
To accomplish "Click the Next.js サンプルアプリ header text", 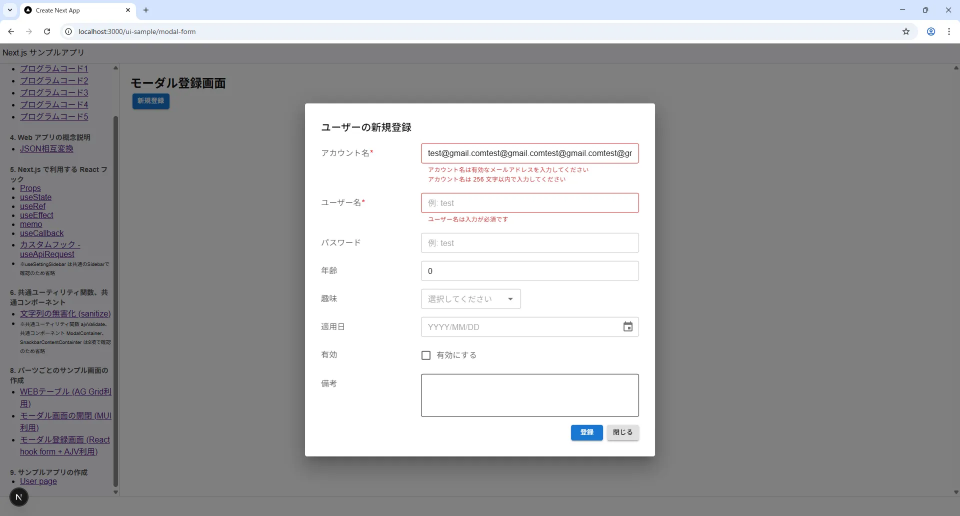I will [43, 53].
